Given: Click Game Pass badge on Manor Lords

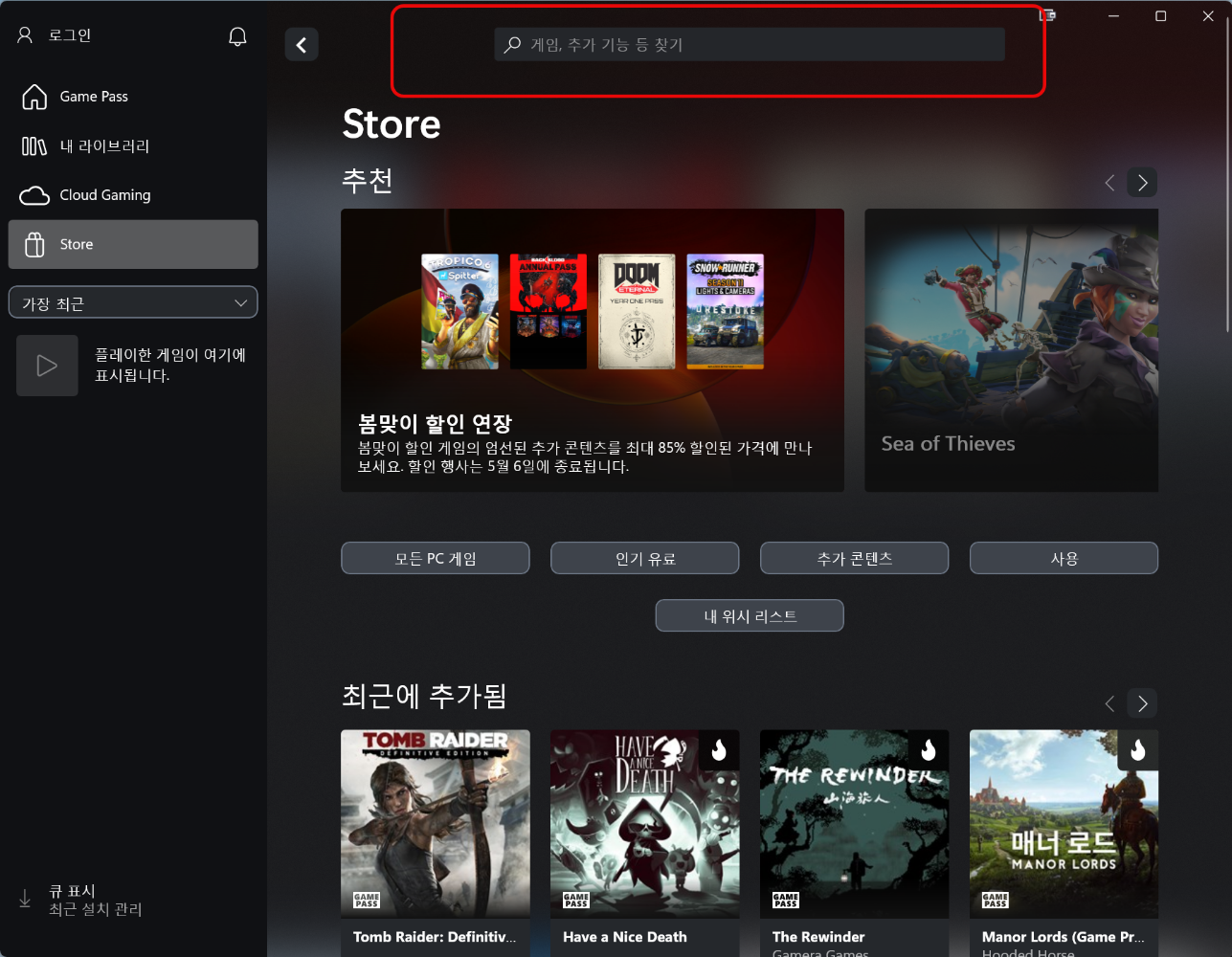Looking at the screenshot, I should pyautogui.click(x=996, y=901).
